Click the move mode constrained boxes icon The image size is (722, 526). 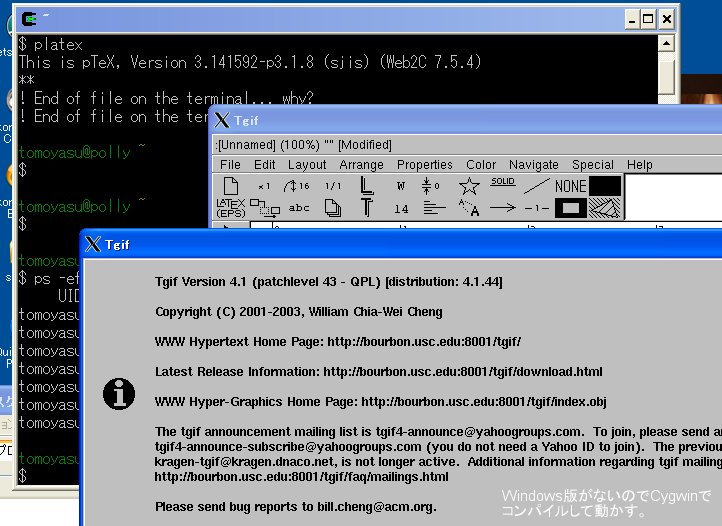point(265,208)
